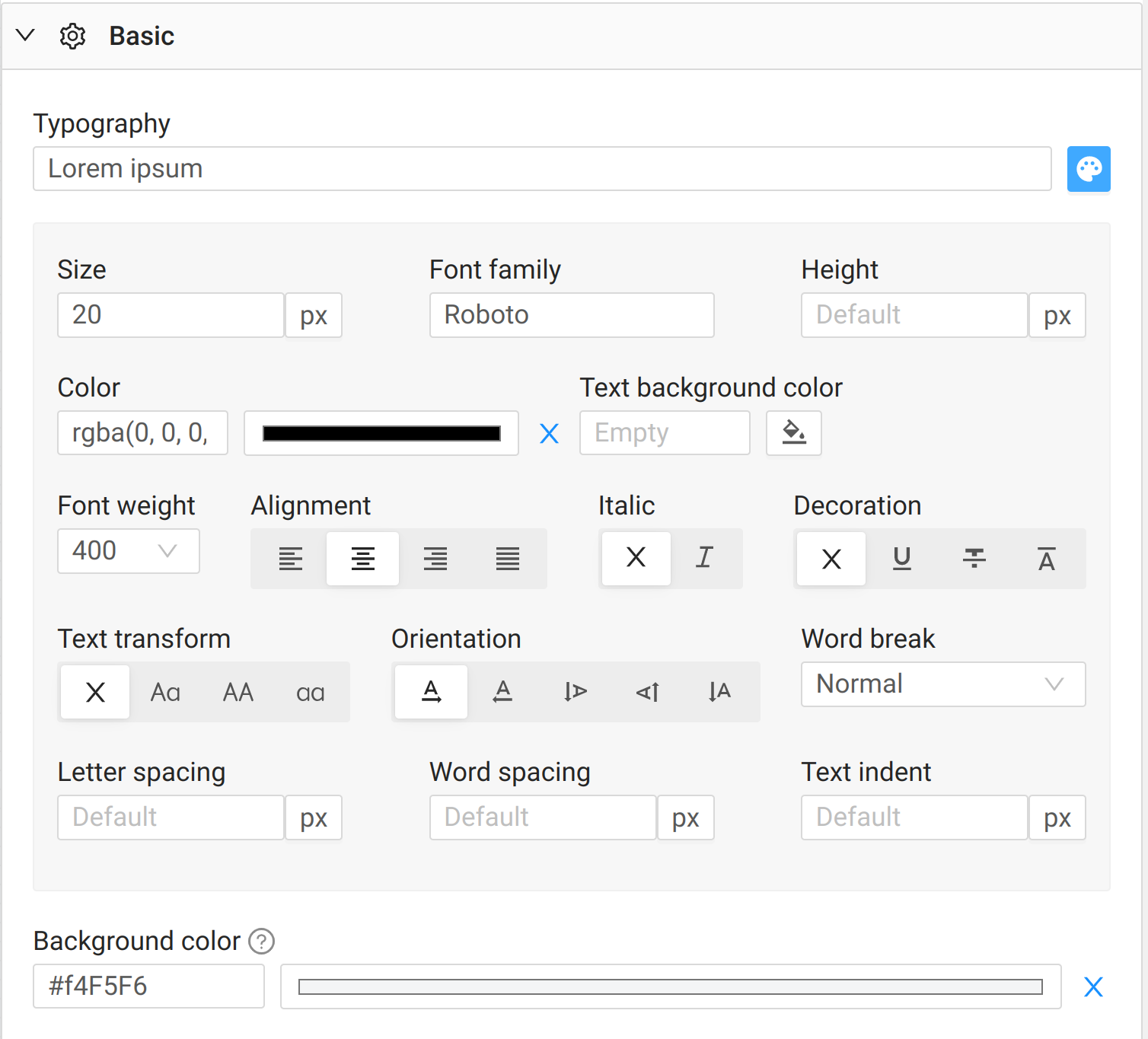
Task: Help icon next to Background color
Action: [x=262, y=942]
